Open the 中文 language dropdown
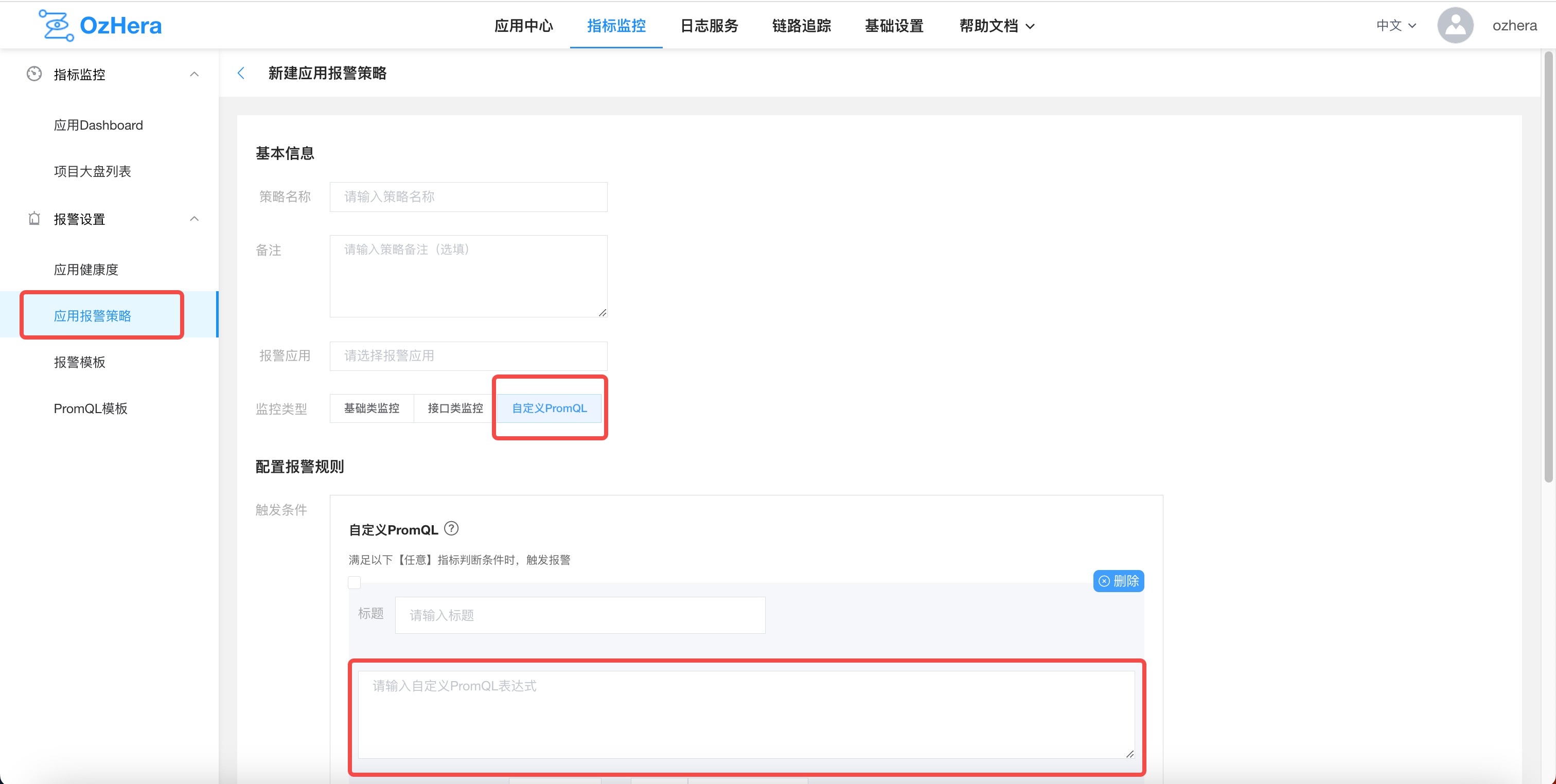The height and width of the screenshot is (784, 1556). pyautogui.click(x=1396, y=25)
